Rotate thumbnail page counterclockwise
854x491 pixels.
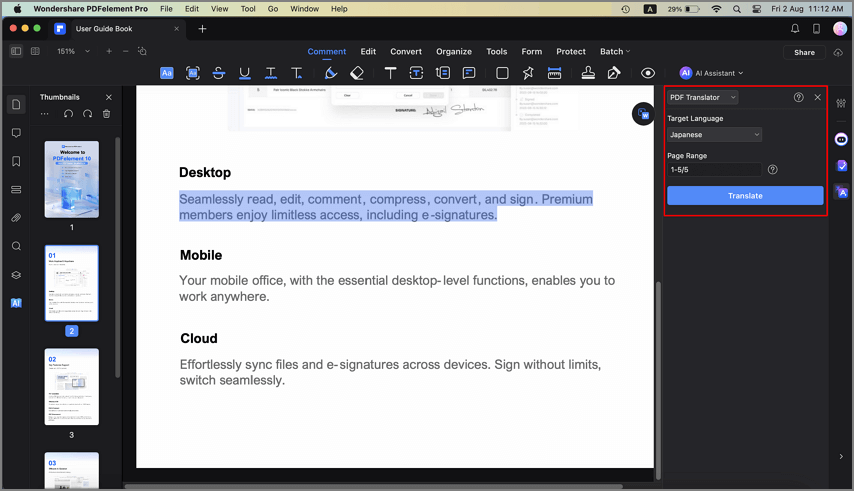click(68, 114)
